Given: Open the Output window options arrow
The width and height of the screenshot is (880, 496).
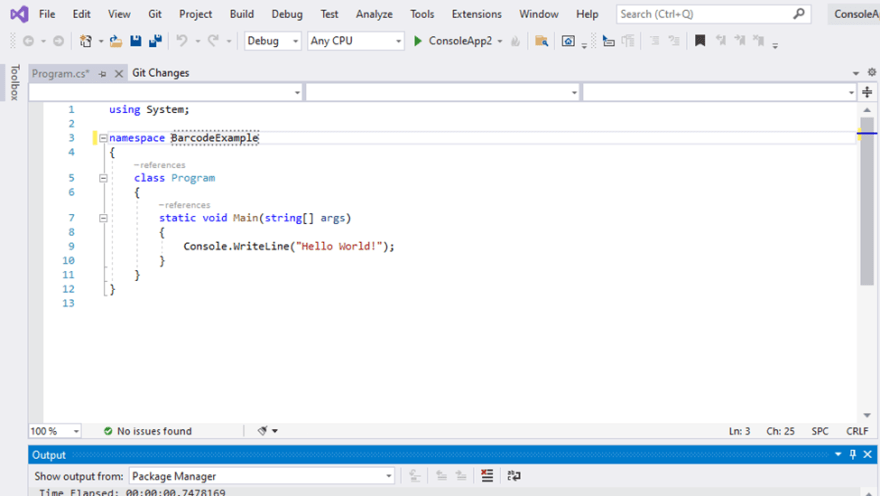Looking at the screenshot, I should [838, 454].
